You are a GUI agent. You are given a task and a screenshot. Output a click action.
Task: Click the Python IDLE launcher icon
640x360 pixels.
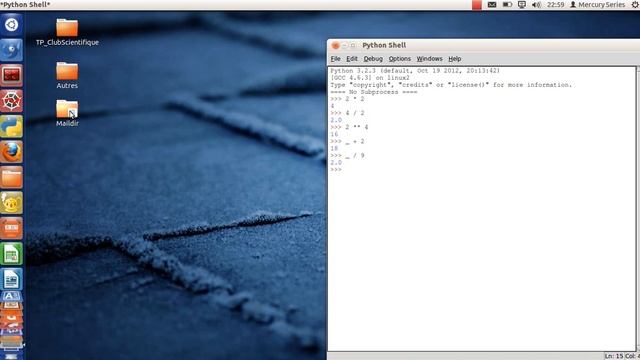coord(11,126)
